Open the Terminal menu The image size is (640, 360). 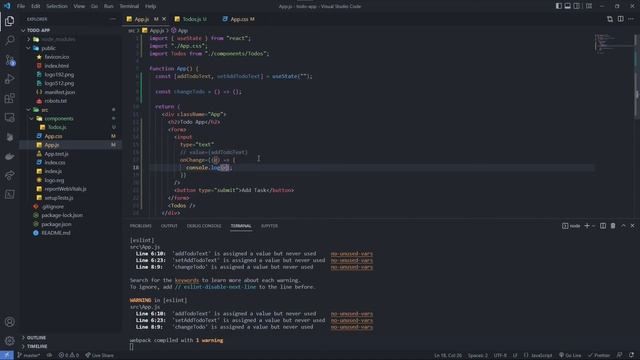pyautogui.click(x=129, y=6)
